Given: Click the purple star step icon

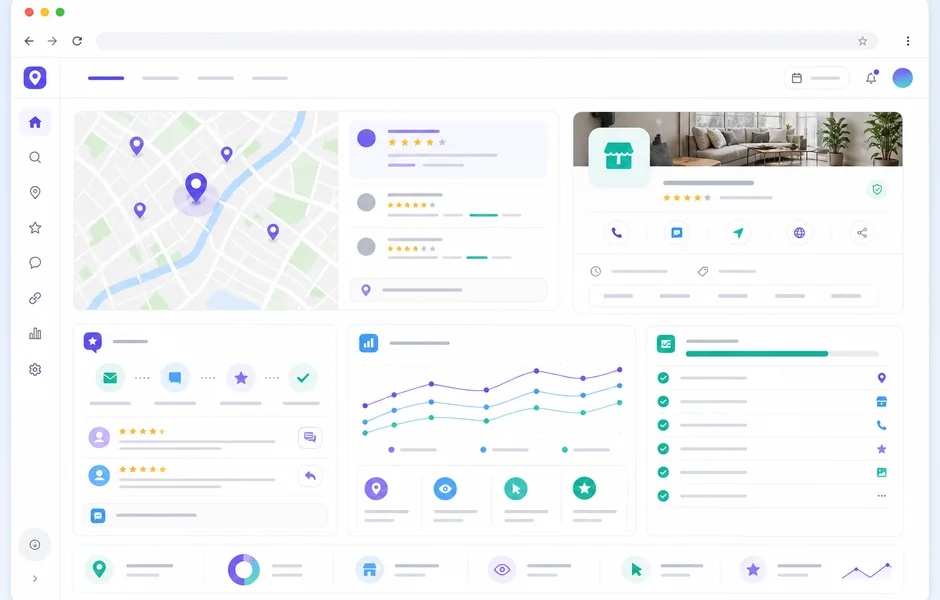Looking at the screenshot, I should point(241,378).
